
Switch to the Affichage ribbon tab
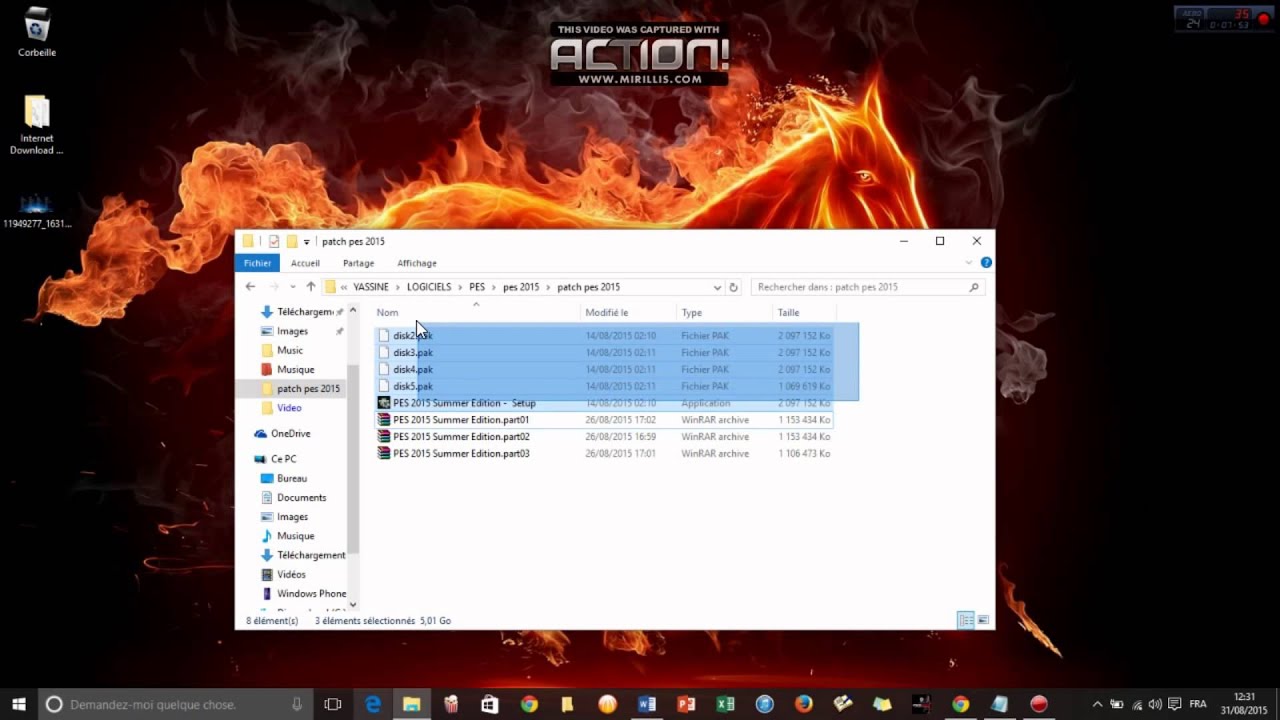click(417, 263)
